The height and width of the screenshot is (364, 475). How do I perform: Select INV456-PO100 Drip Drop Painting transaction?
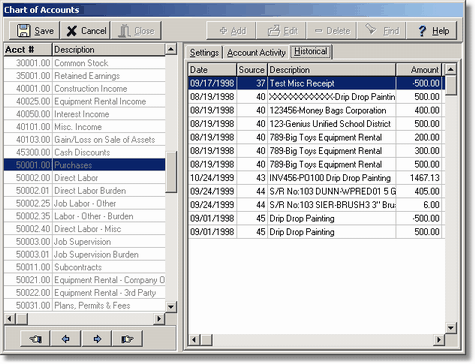pos(316,178)
